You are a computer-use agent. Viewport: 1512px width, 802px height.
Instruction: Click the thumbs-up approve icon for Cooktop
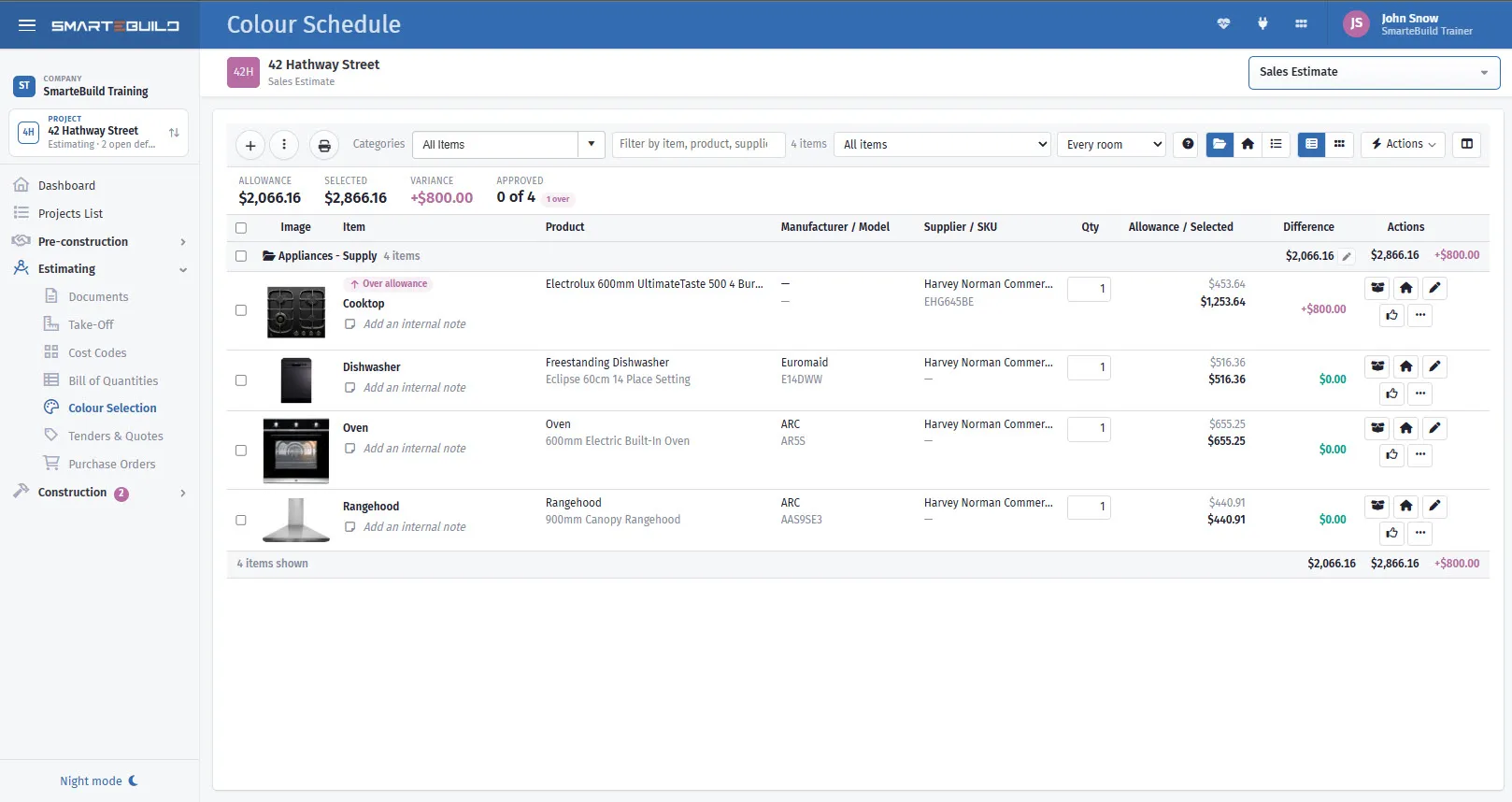pos(1392,315)
